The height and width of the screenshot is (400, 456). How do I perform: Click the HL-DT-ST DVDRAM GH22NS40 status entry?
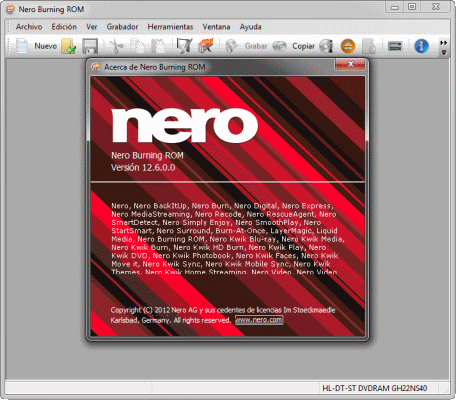[375, 388]
